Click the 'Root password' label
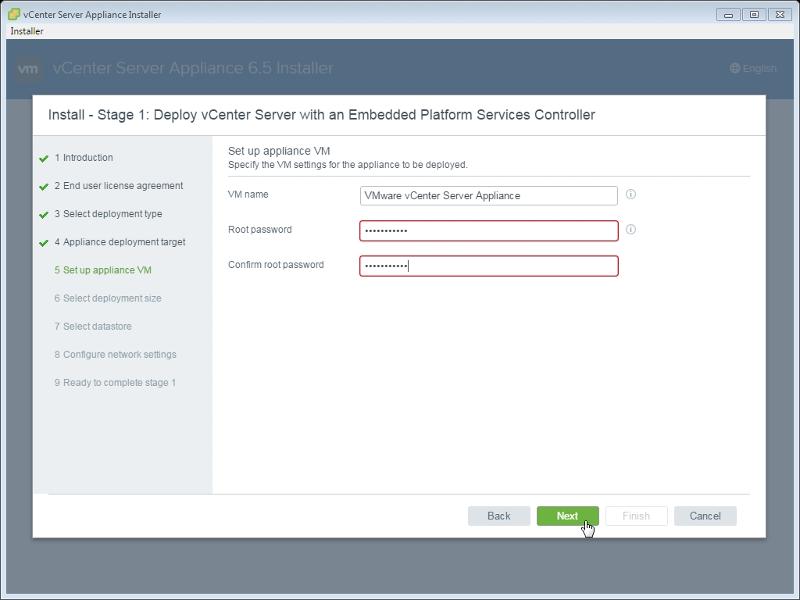Screen dimensions: 800x600 tap(260, 230)
